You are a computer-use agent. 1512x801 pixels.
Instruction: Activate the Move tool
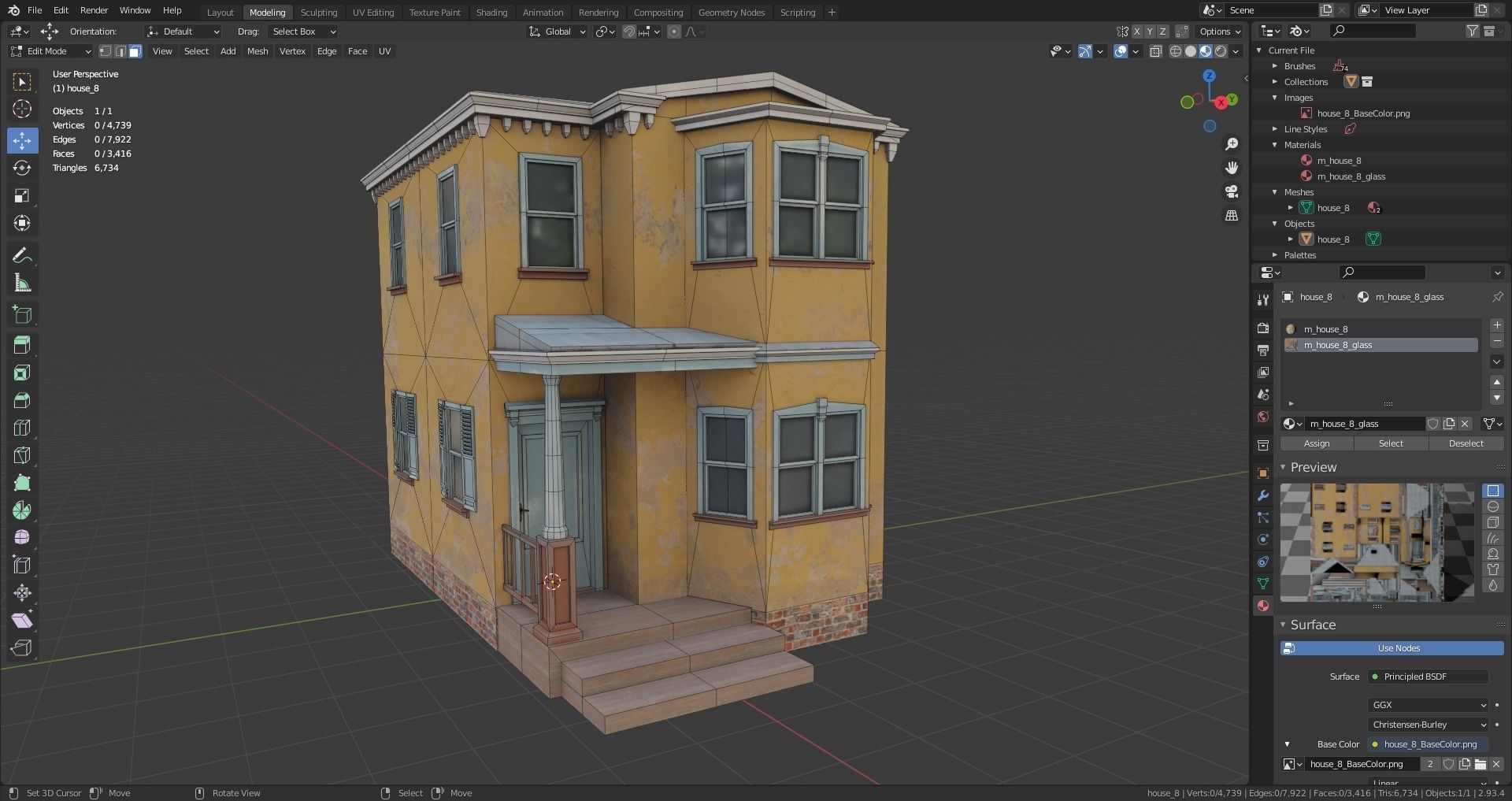22,140
